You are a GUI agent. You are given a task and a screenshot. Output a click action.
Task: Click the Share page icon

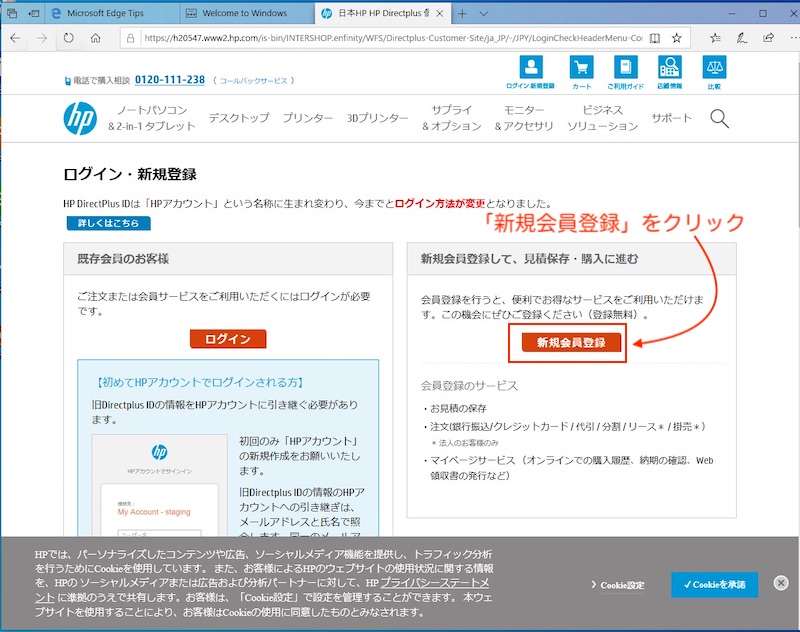click(x=768, y=38)
